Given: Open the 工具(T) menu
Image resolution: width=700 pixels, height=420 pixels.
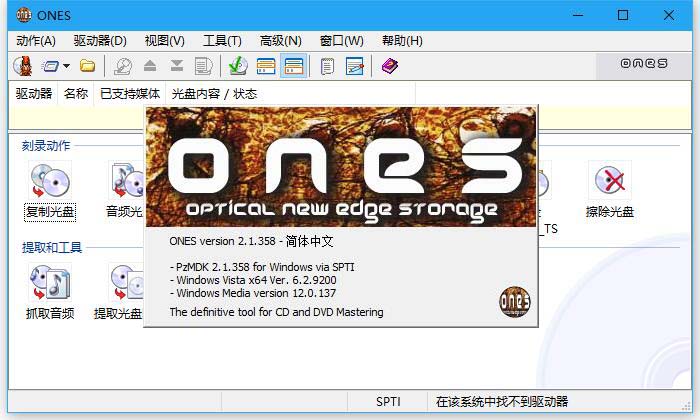Looking at the screenshot, I should point(222,41).
